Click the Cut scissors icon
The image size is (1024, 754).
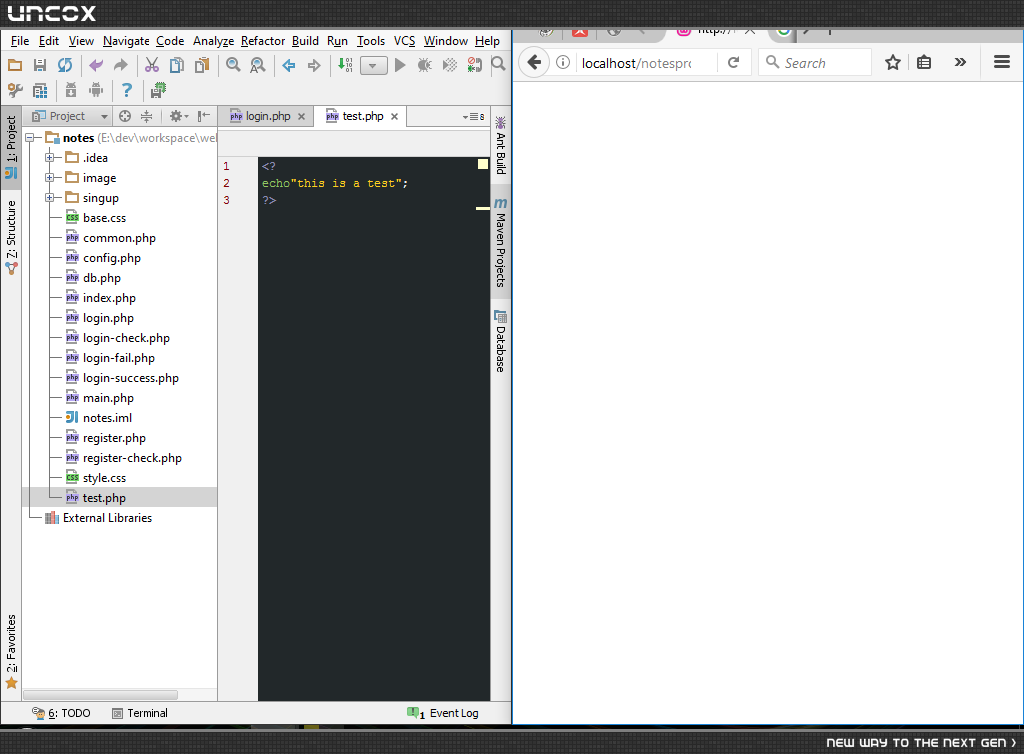coord(152,65)
